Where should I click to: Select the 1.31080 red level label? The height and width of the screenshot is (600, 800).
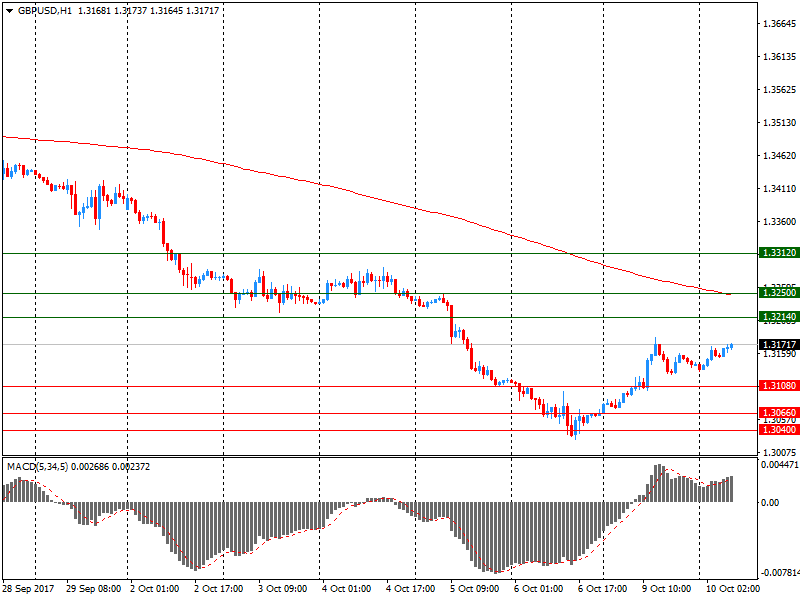pyautogui.click(x=779, y=386)
